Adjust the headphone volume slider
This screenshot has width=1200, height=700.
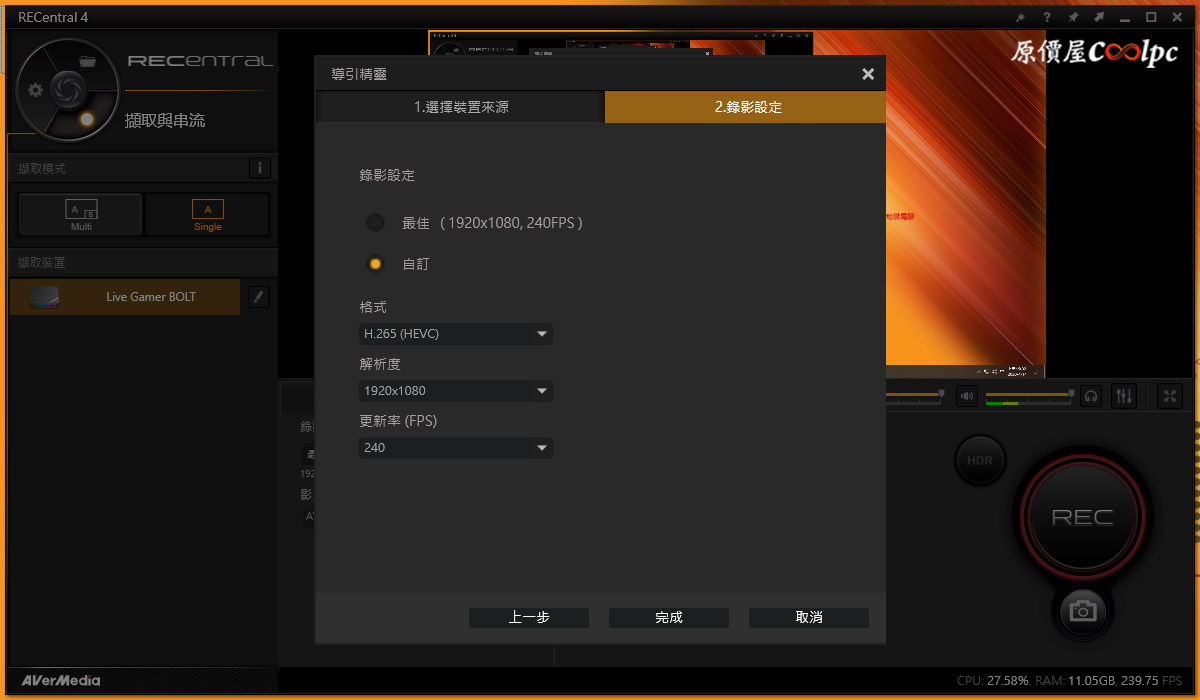pyautogui.click(x=1029, y=396)
